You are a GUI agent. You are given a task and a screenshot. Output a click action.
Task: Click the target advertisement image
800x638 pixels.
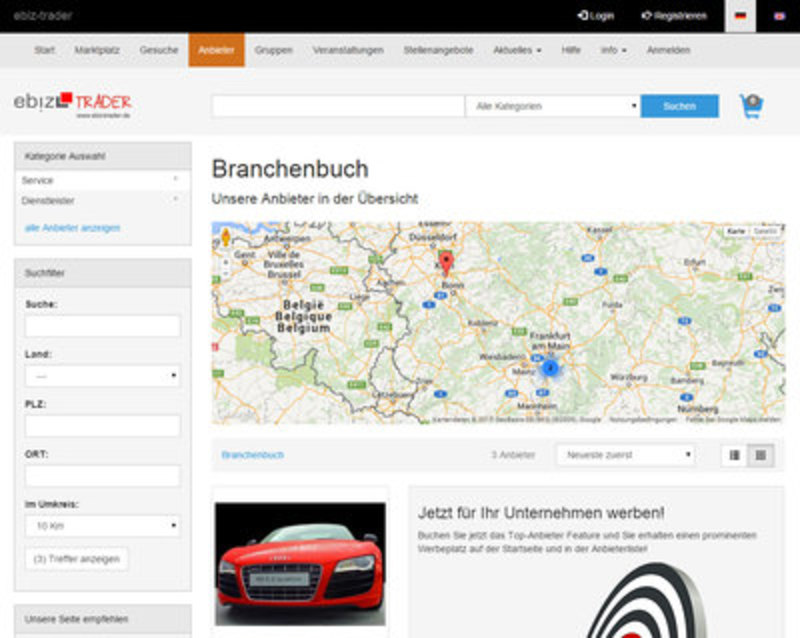click(645, 600)
